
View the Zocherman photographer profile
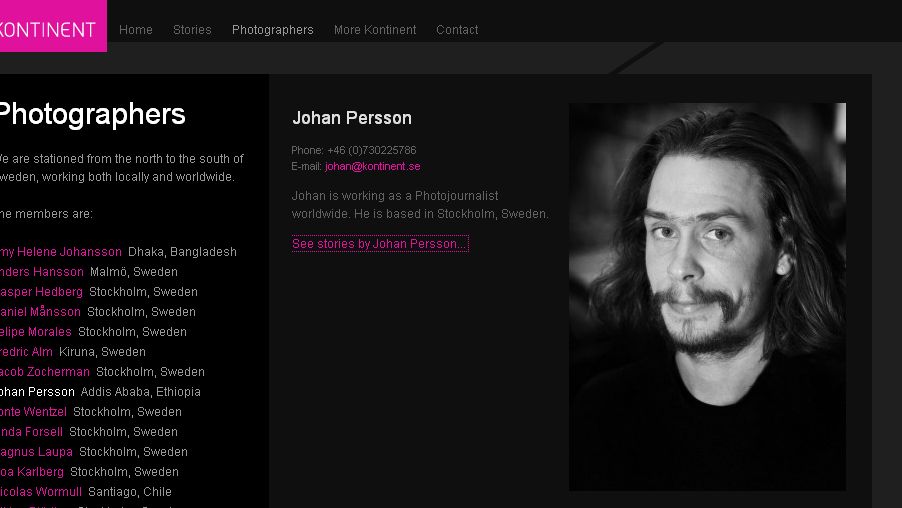pos(45,372)
